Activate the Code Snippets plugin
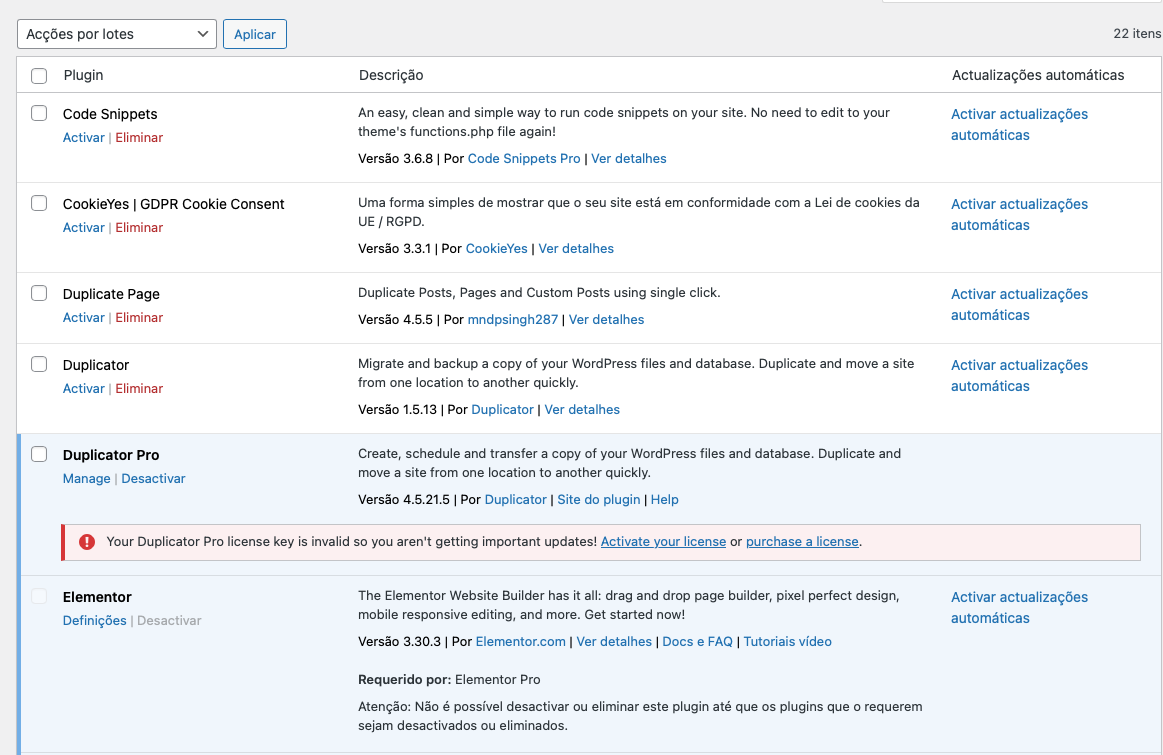Screen dimensions: 1163x755 tap(84, 137)
